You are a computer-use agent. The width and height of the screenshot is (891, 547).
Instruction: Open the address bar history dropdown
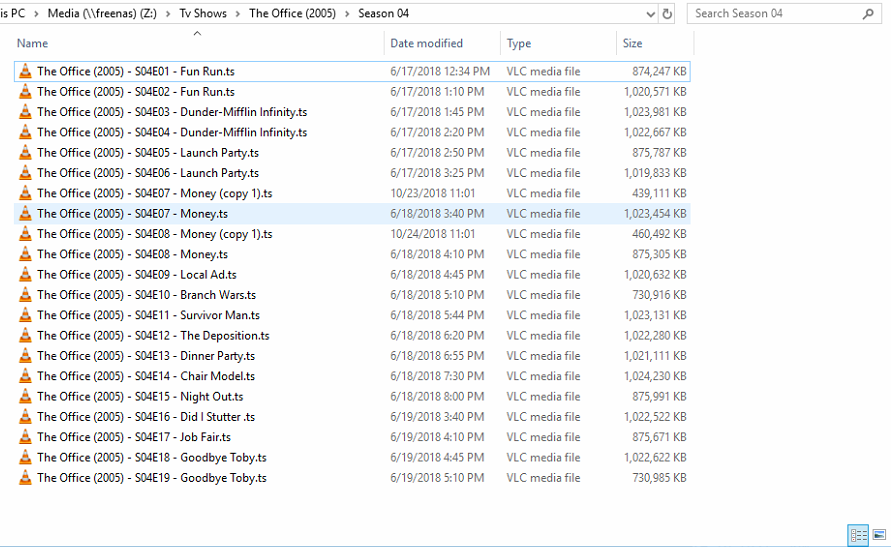651,14
